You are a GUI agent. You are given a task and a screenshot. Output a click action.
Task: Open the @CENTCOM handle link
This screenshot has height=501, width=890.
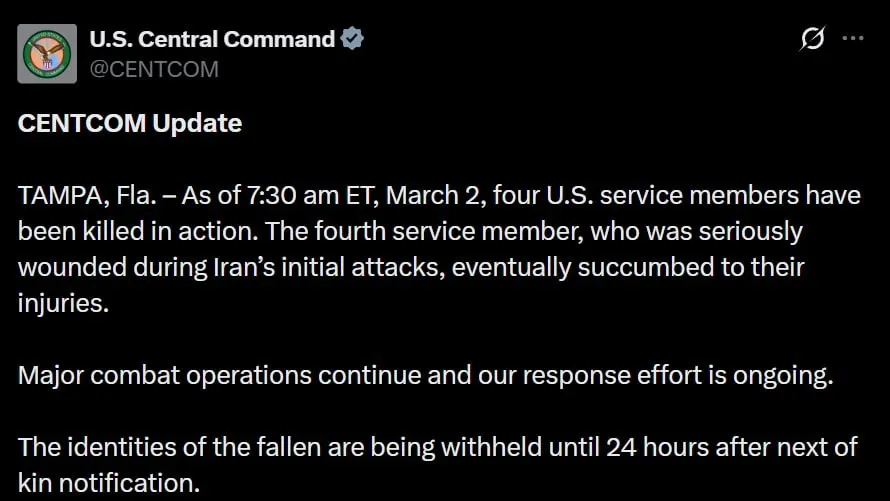154,69
